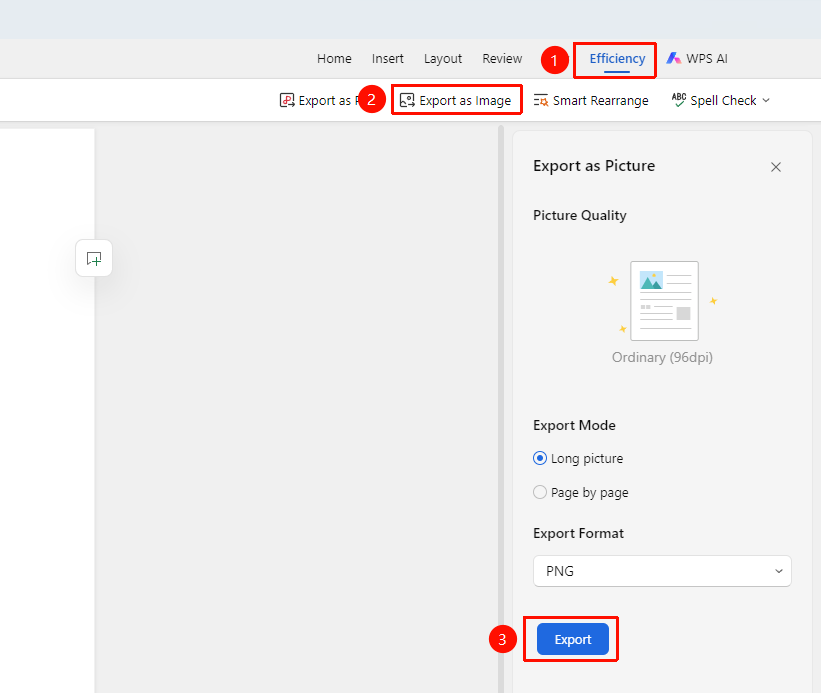Select the Ordinary (96dpi) picture quality thumbnail
Viewport: 821px width, 693px height.
pyautogui.click(x=664, y=301)
